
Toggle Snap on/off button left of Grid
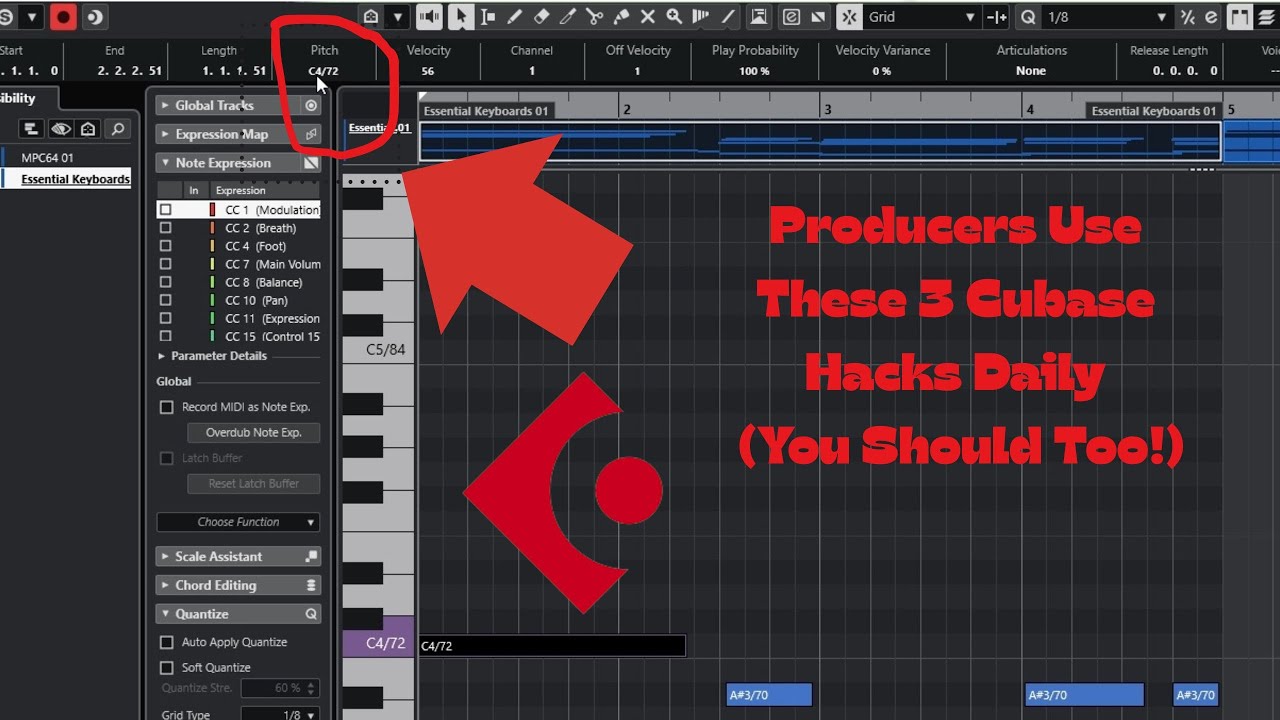tap(848, 17)
